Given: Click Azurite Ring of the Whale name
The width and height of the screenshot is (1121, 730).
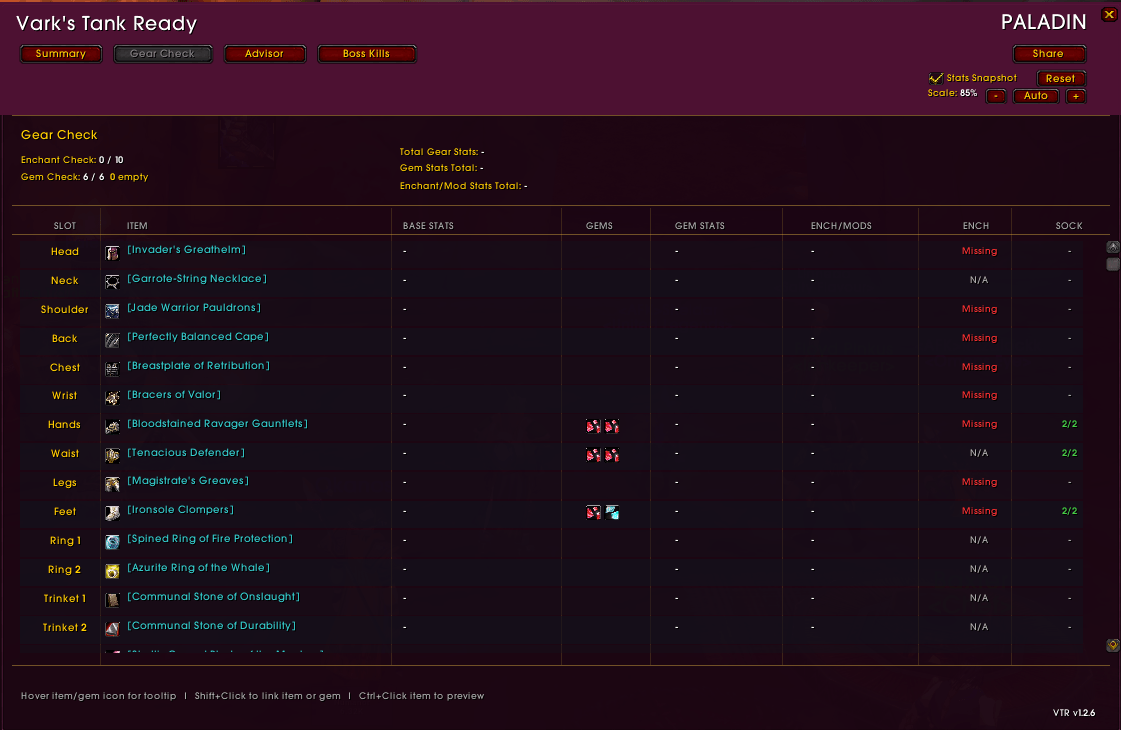Looking at the screenshot, I should click(198, 568).
